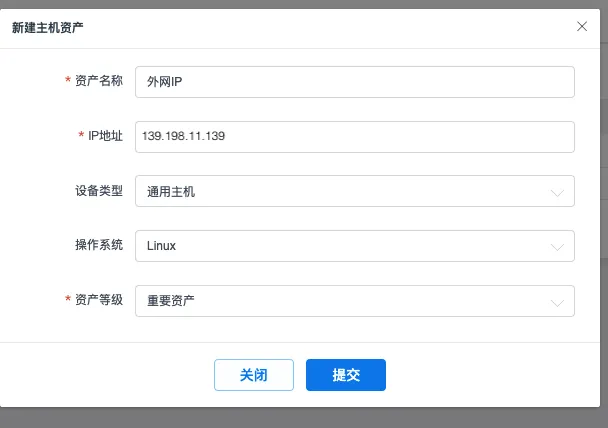Submit the form with 提交 button
Viewport: 608px width, 428px height.
pos(345,375)
